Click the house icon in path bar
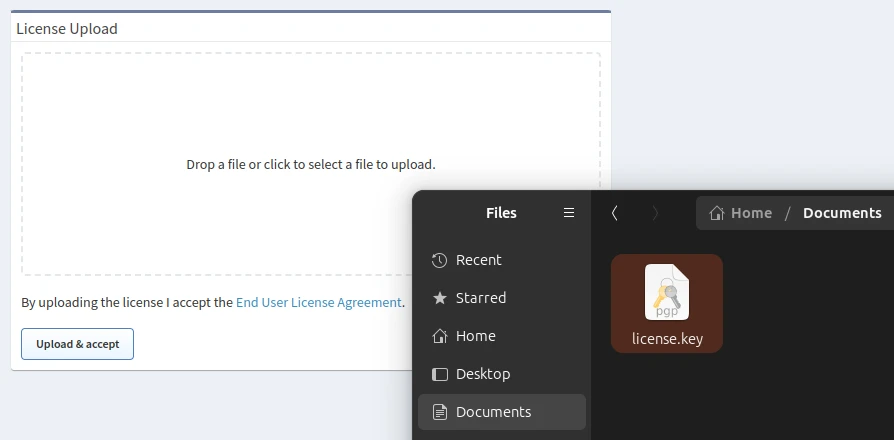 pyautogui.click(x=717, y=213)
